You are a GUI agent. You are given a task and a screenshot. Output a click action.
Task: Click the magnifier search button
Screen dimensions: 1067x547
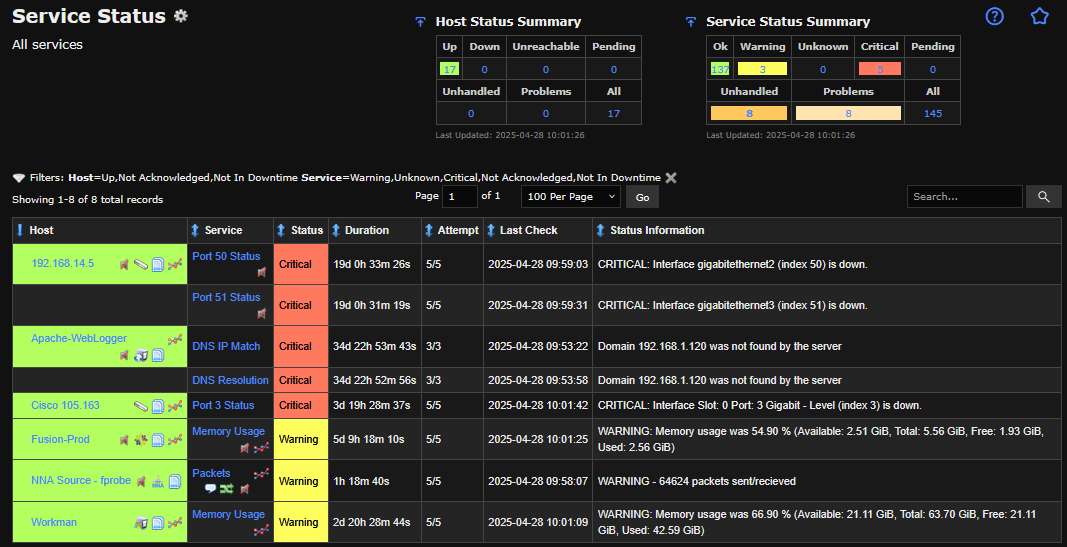(1044, 197)
